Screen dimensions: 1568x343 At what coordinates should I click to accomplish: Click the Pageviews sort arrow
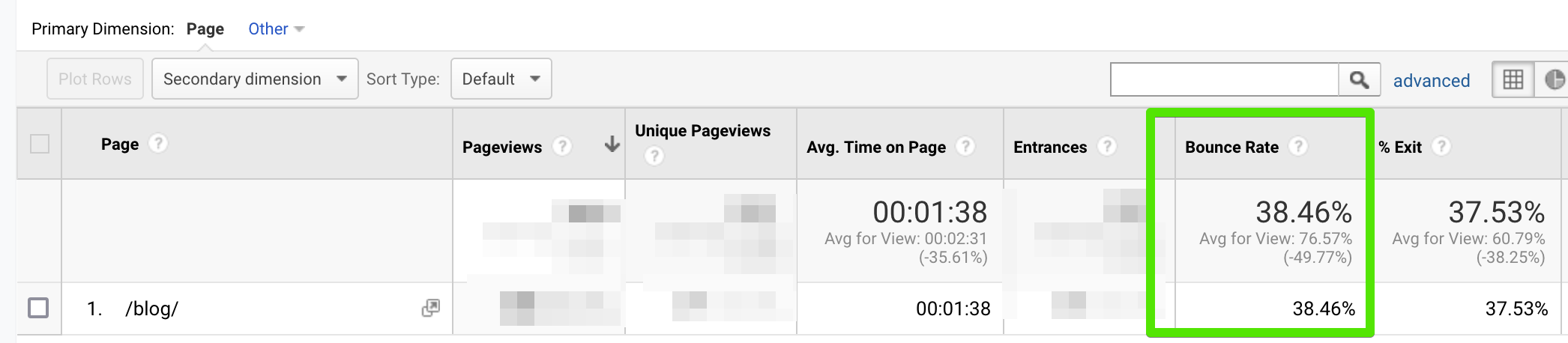(612, 145)
